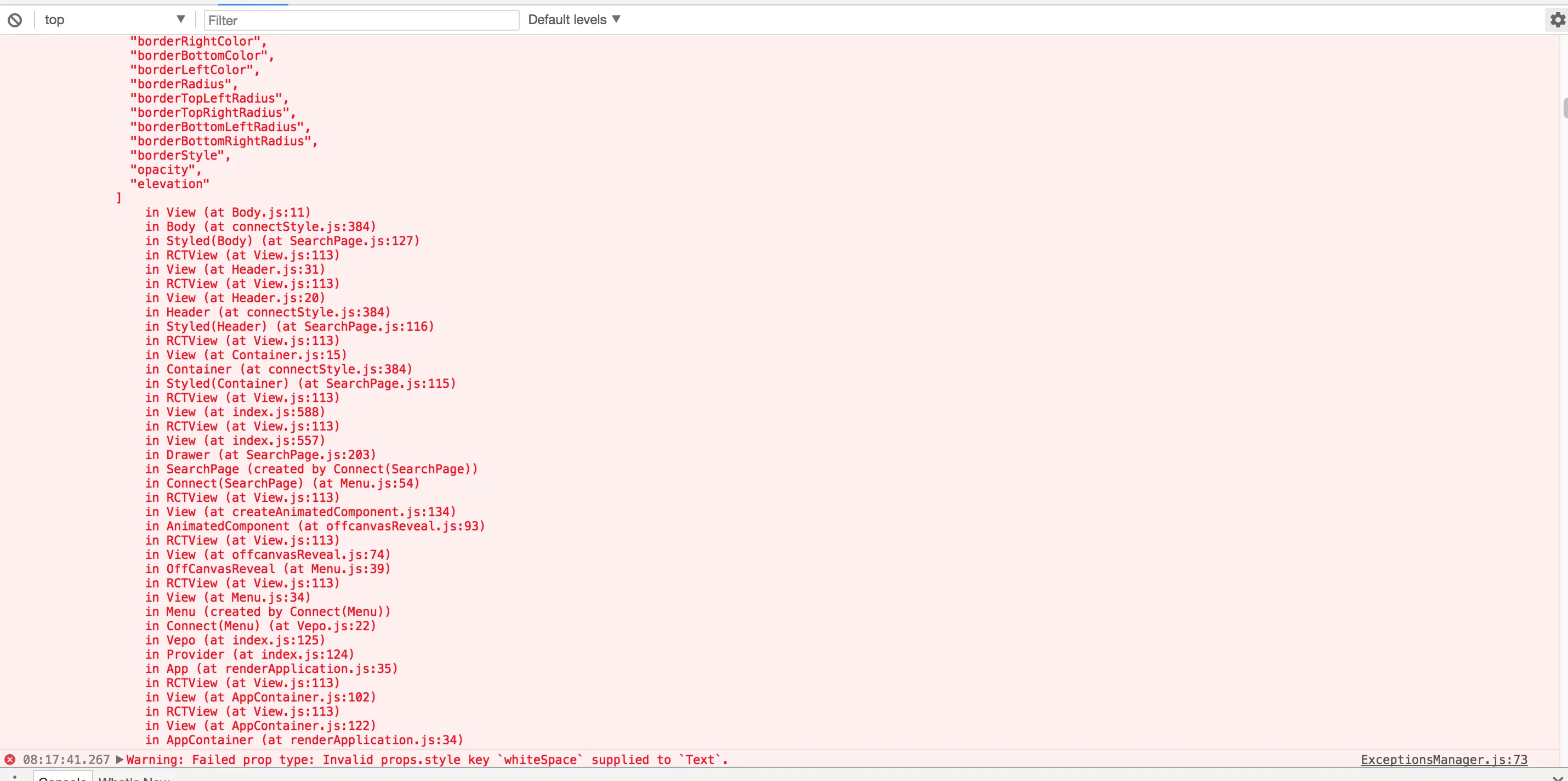Close the bottom drawer with the X

coord(1557,778)
